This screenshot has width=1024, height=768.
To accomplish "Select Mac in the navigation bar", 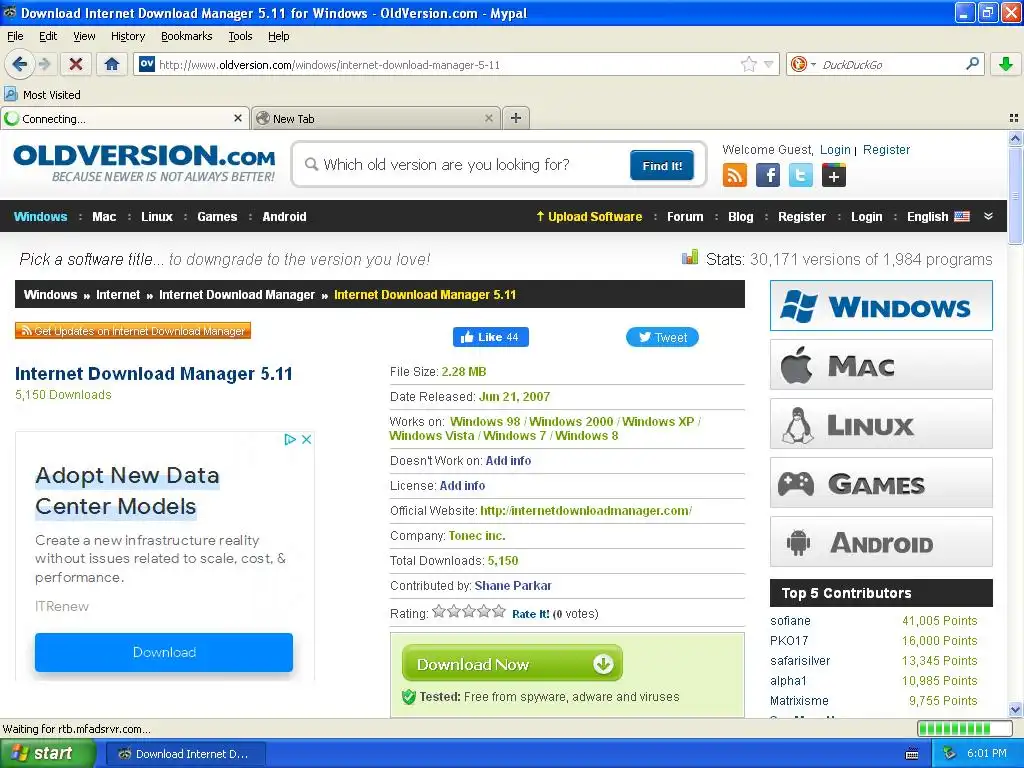I will tap(104, 217).
